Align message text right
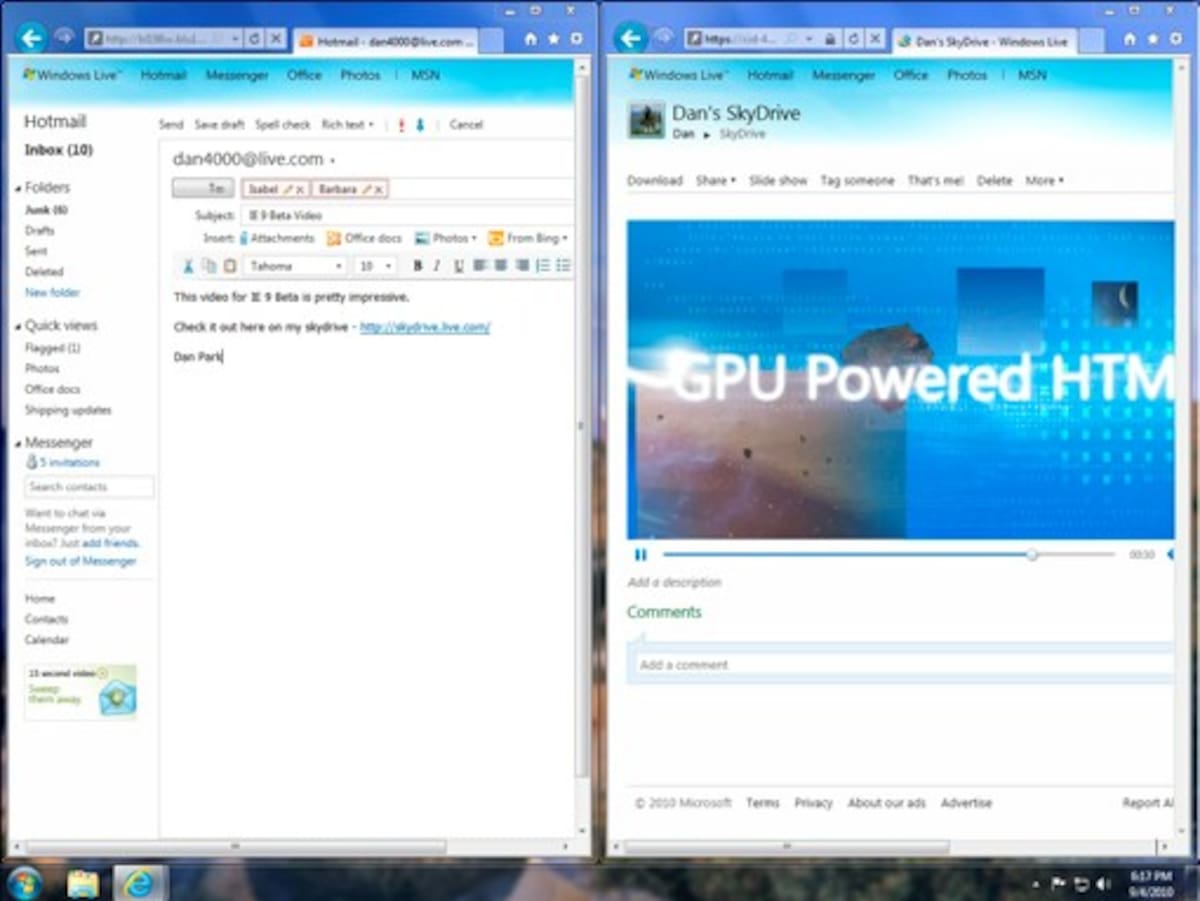This screenshot has height=901, width=1200. point(521,266)
